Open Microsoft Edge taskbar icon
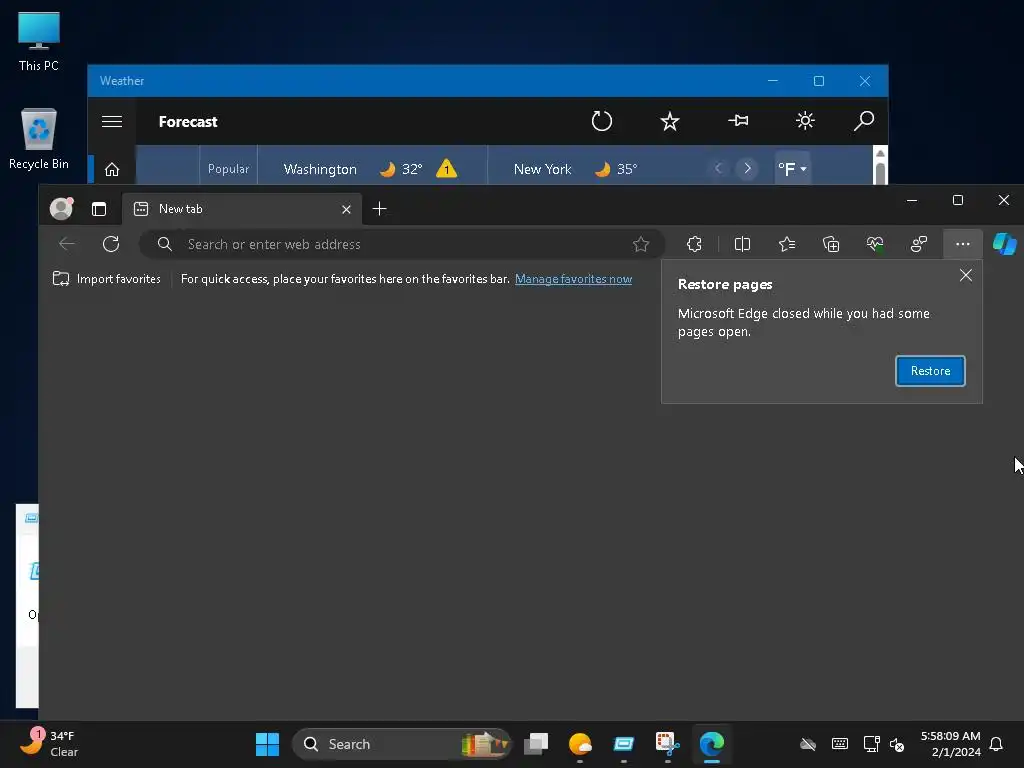The image size is (1024, 768). tap(711, 744)
